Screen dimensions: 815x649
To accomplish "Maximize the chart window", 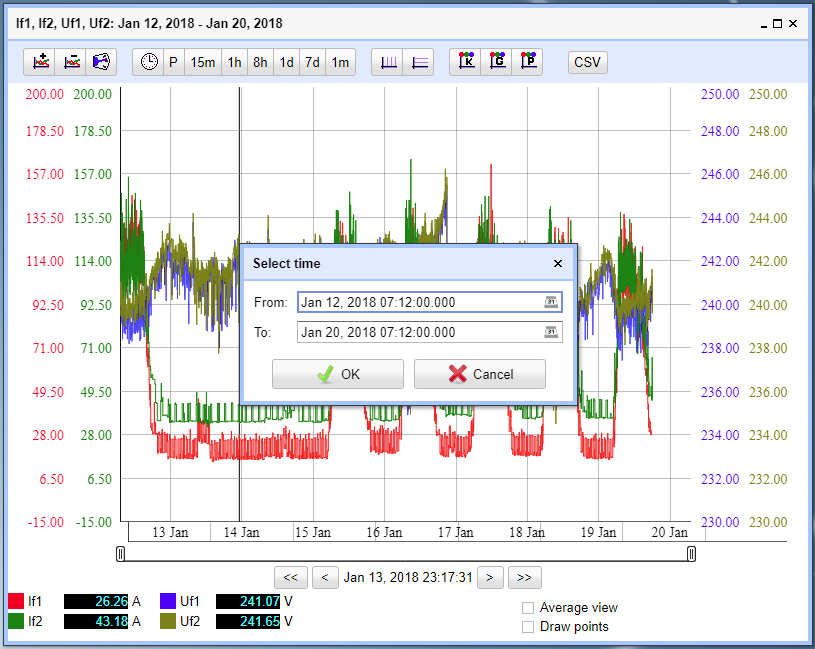I will 778,23.
